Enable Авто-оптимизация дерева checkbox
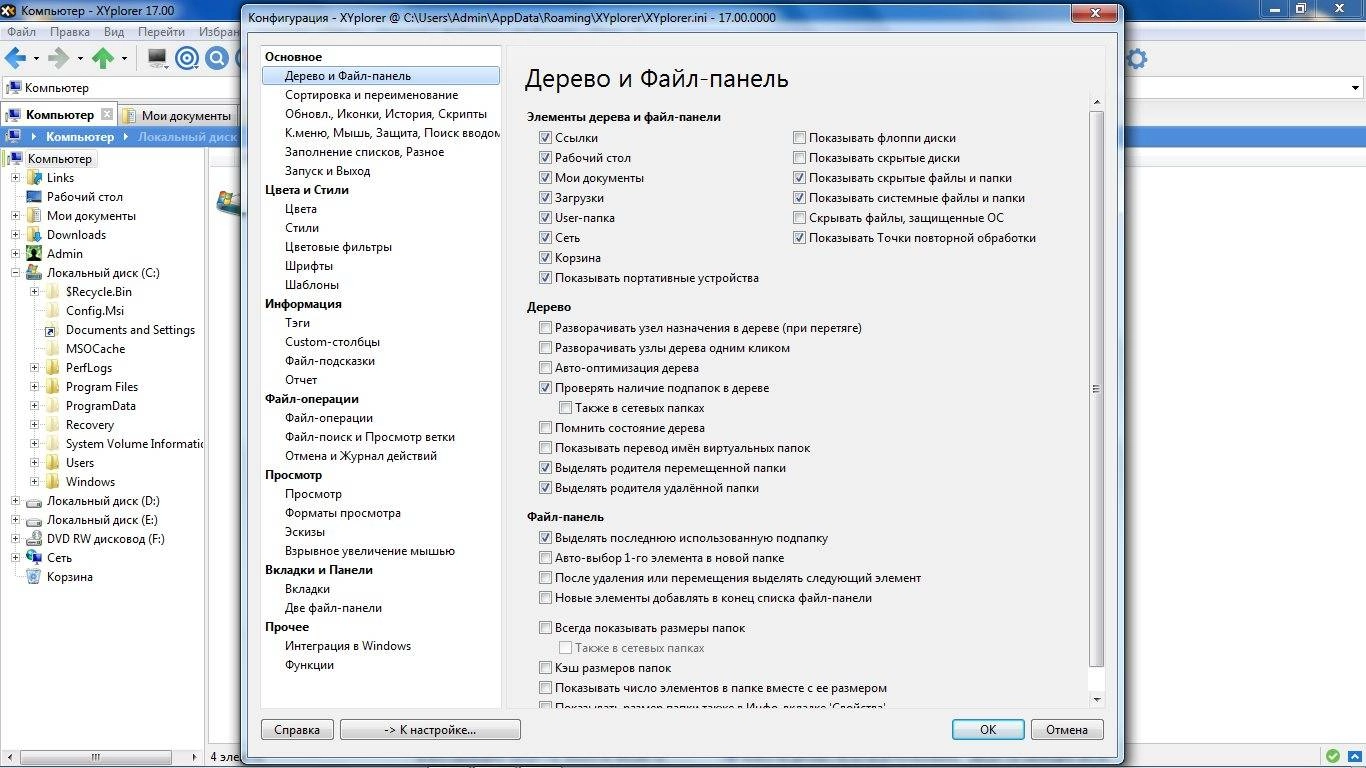The width and height of the screenshot is (1366, 768). [x=545, y=368]
